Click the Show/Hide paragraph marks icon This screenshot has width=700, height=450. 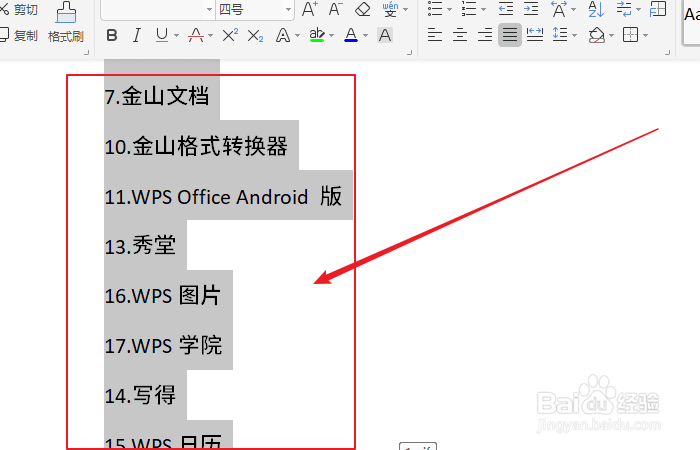624,9
